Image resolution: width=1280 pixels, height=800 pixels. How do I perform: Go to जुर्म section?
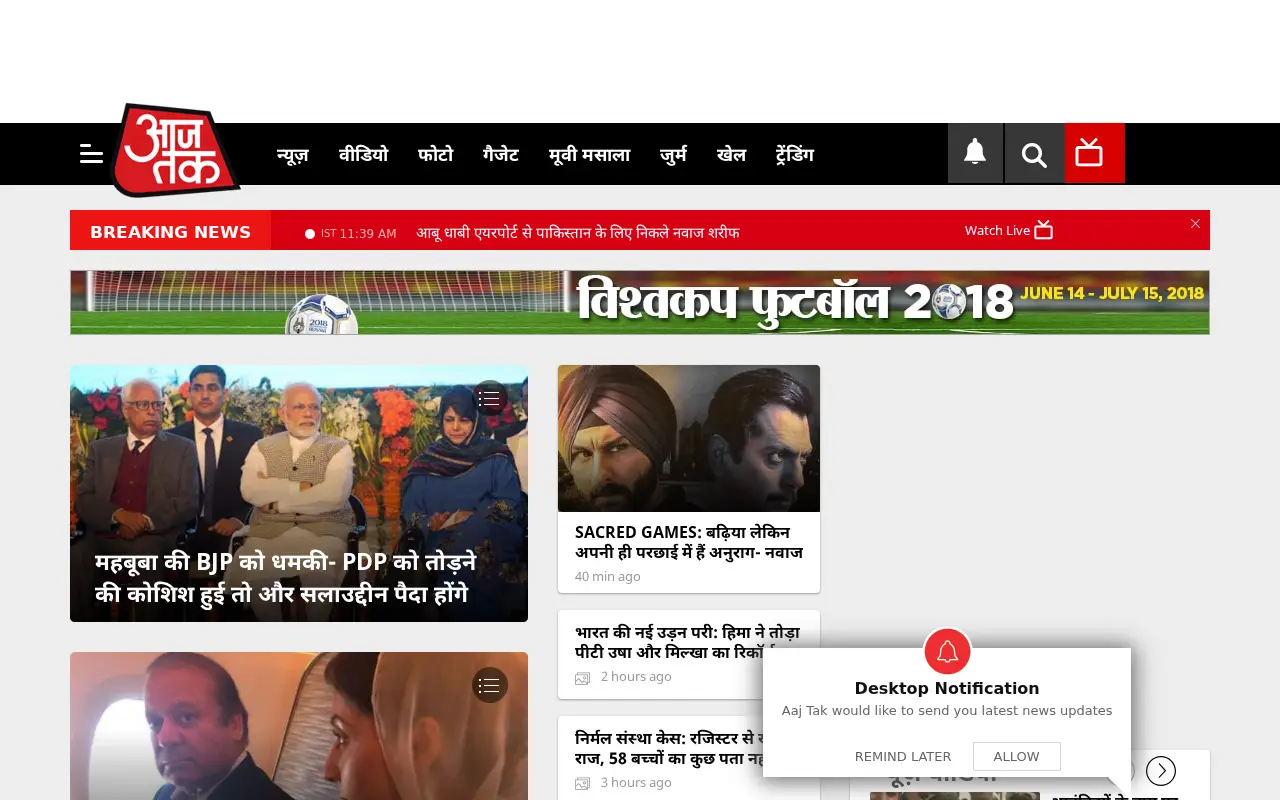tap(673, 155)
